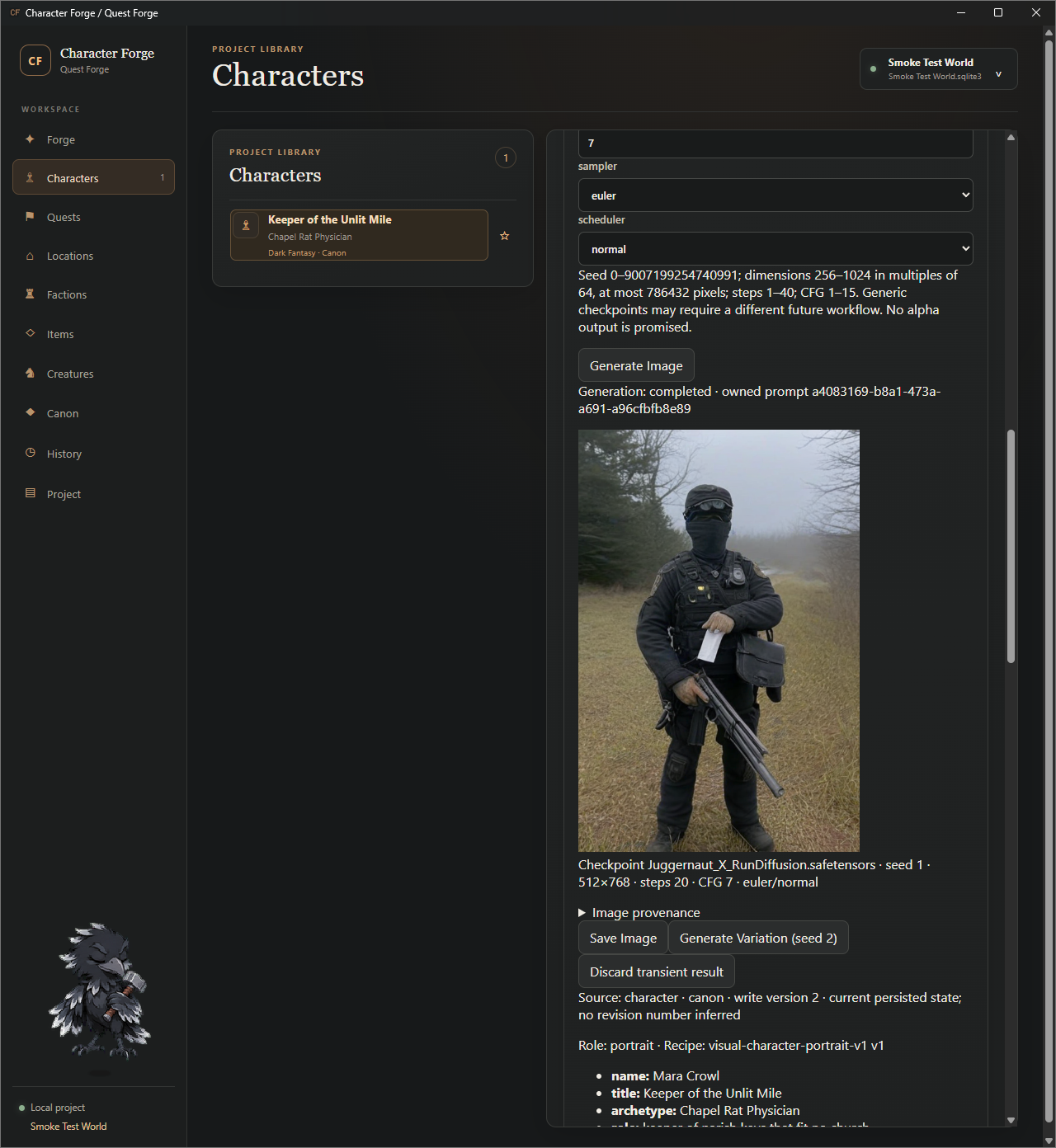Click the Project list icon
Image resolution: width=1056 pixels, height=1148 pixels.
tap(30, 493)
